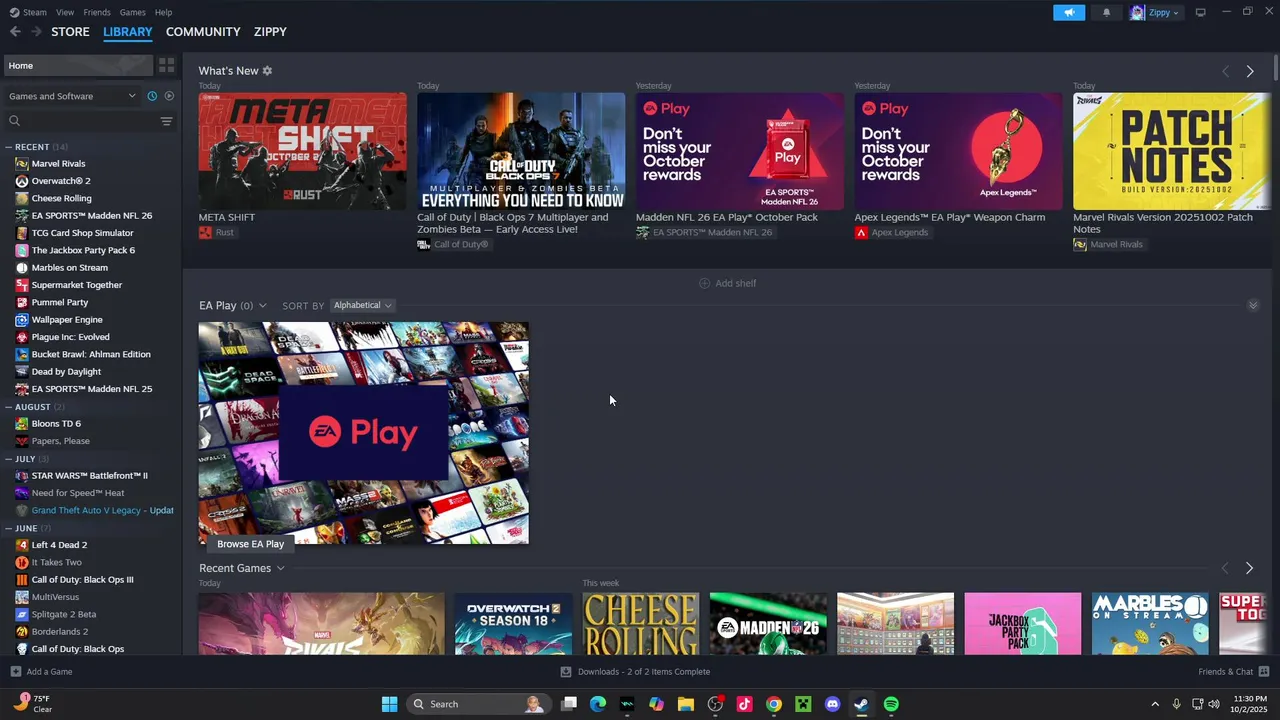Go back with the left arrow

(15, 32)
